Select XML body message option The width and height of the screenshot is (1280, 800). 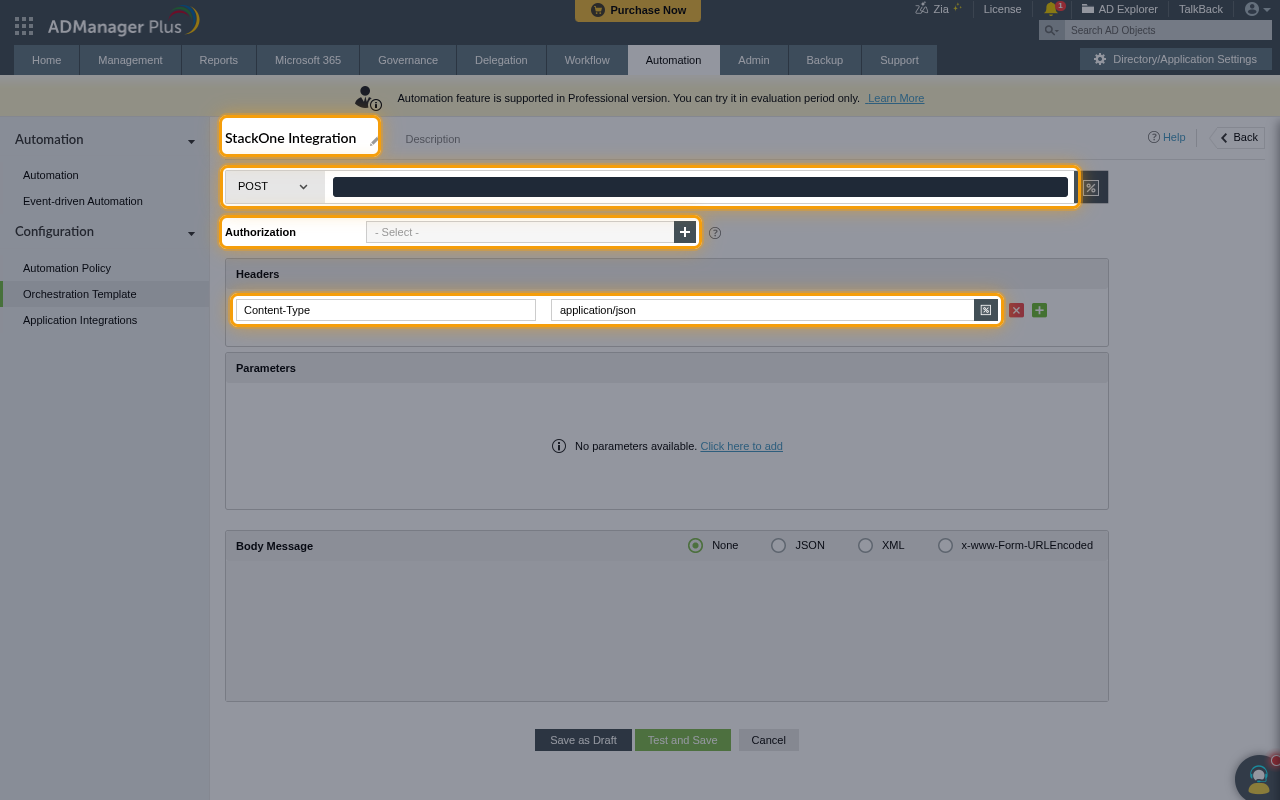(865, 545)
